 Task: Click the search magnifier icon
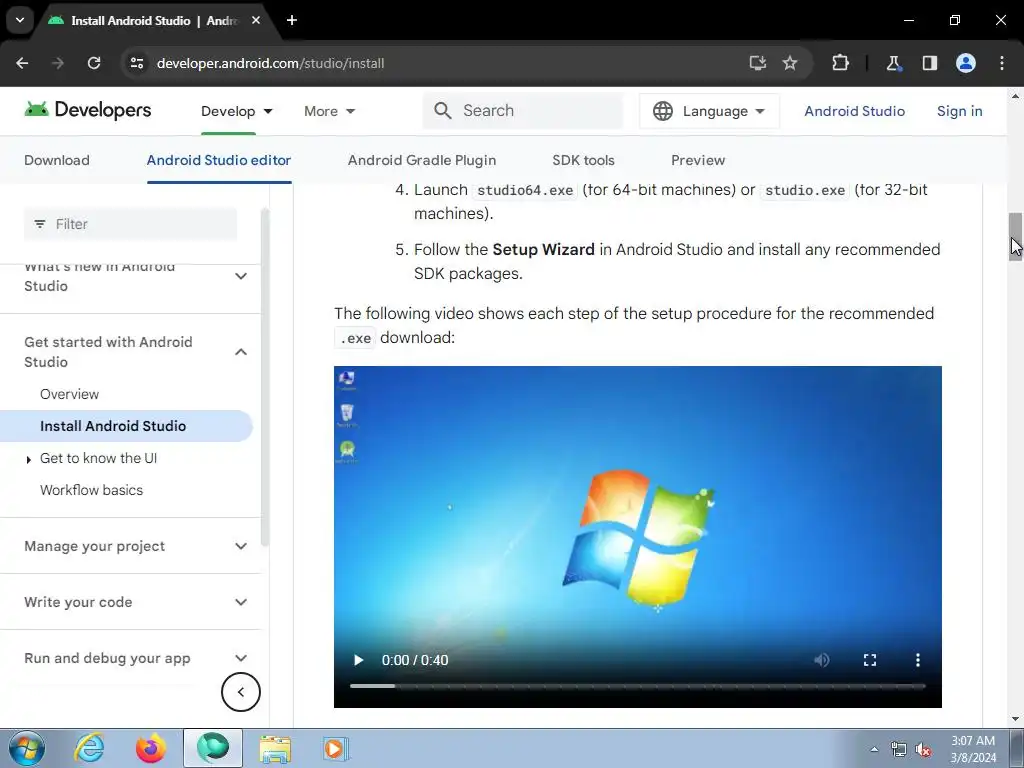[x=443, y=110]
